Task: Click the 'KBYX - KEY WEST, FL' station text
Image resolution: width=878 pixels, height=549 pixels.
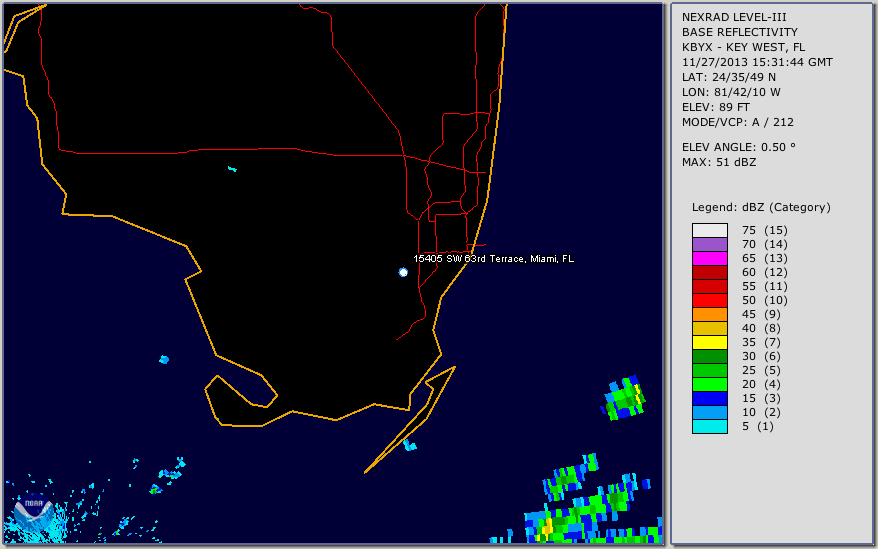Action: coord(743,47)
